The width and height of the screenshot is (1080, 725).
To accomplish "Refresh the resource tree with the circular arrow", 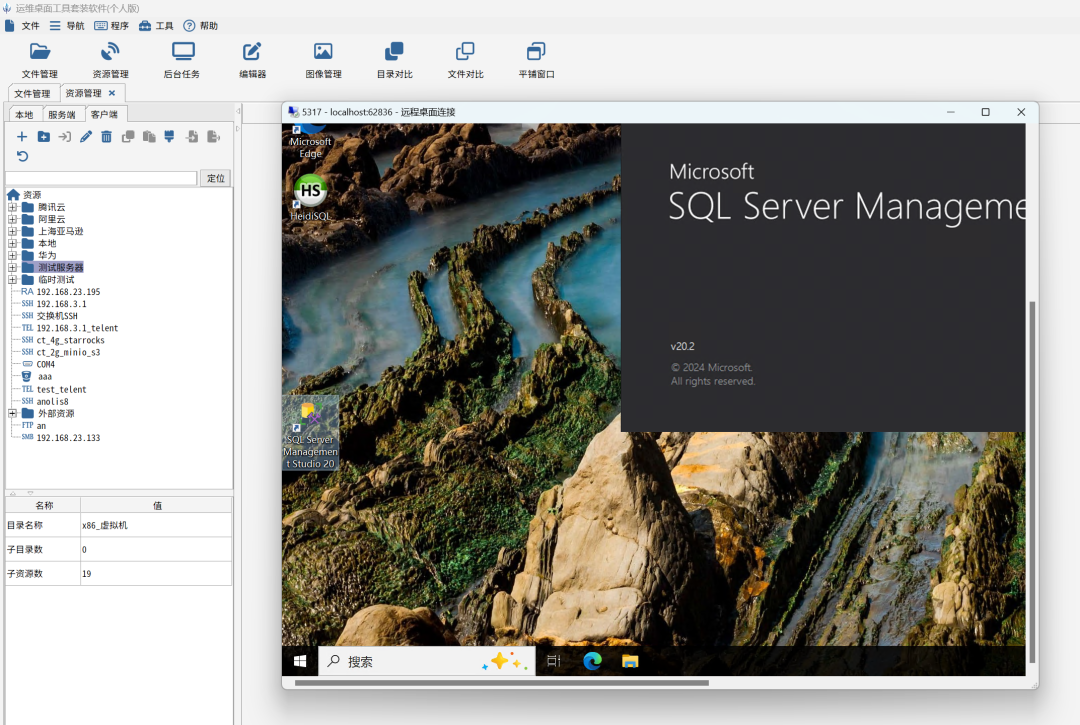I will coord(22,156).
